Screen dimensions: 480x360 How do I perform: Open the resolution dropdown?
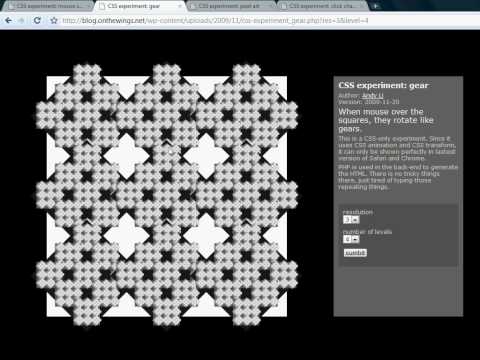click(351, 219)
